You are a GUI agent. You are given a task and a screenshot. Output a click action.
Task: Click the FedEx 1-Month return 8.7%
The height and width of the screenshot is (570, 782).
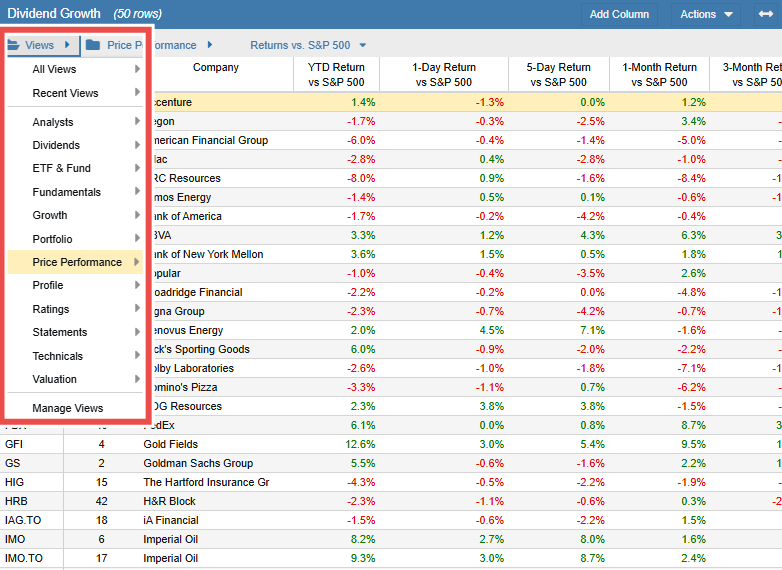(x=693, y=425)
